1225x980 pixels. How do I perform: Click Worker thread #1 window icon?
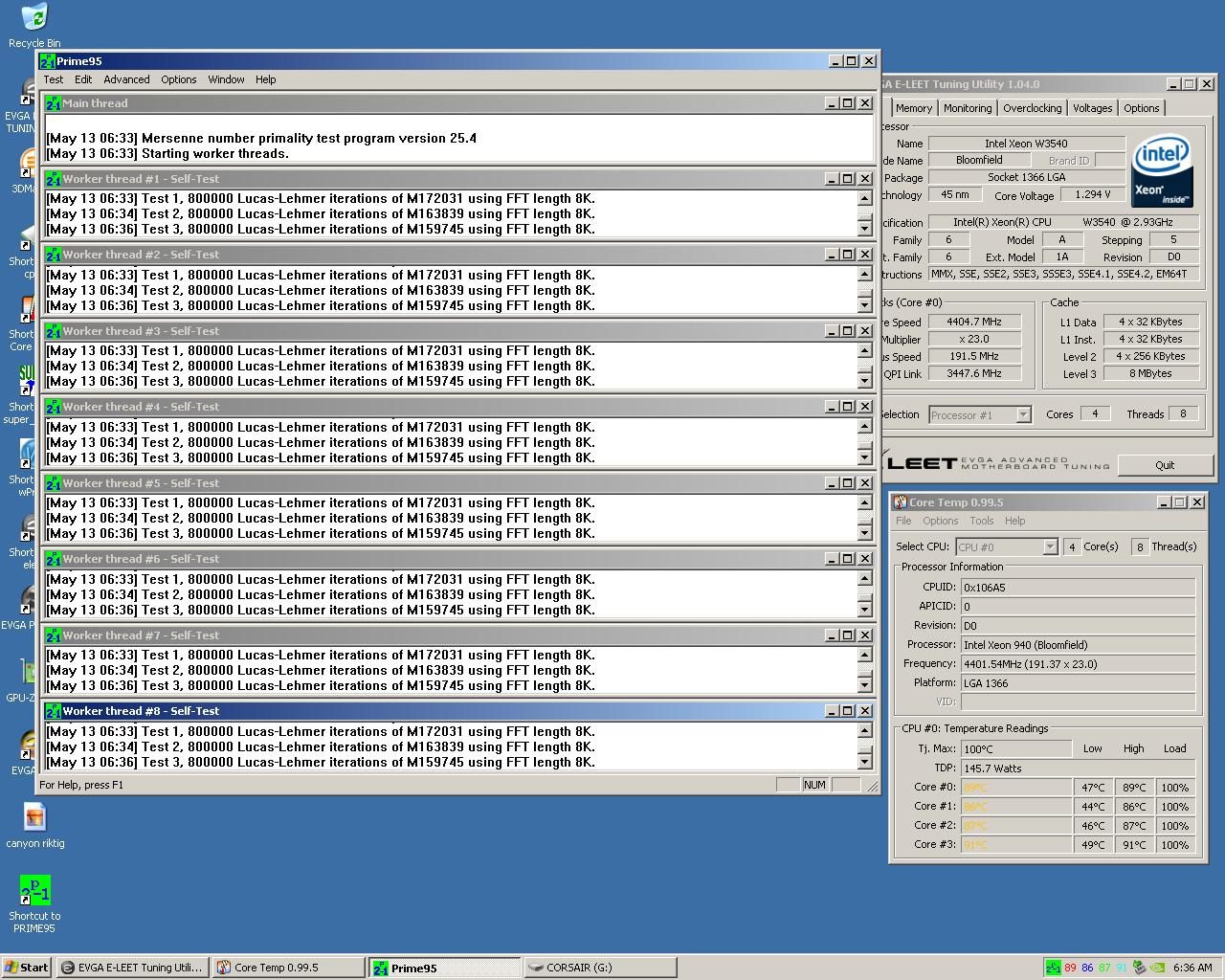pos(54,179)
